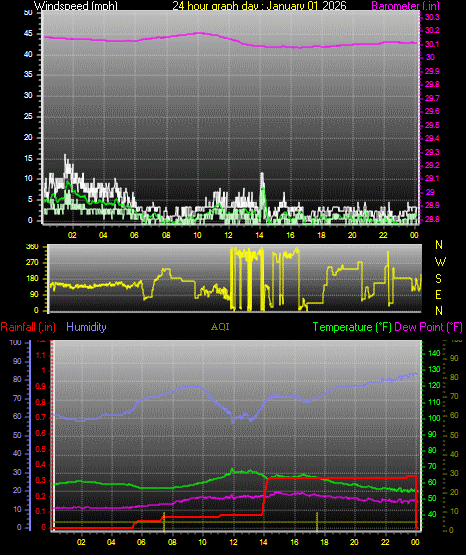
Task: Click the S compass letter beside wind direction chart
Action: tap(438, 279)
